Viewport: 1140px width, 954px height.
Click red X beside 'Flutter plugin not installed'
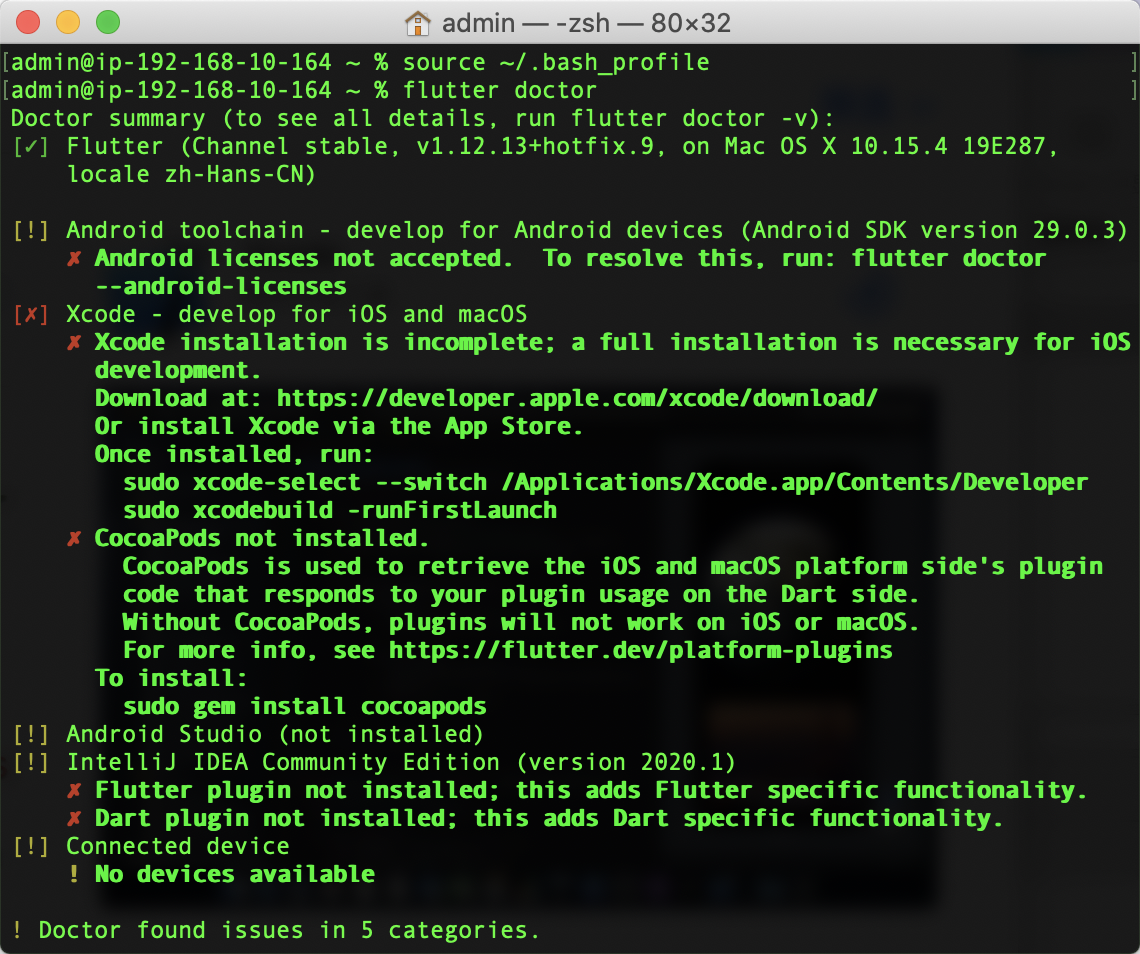coord(74,790)
